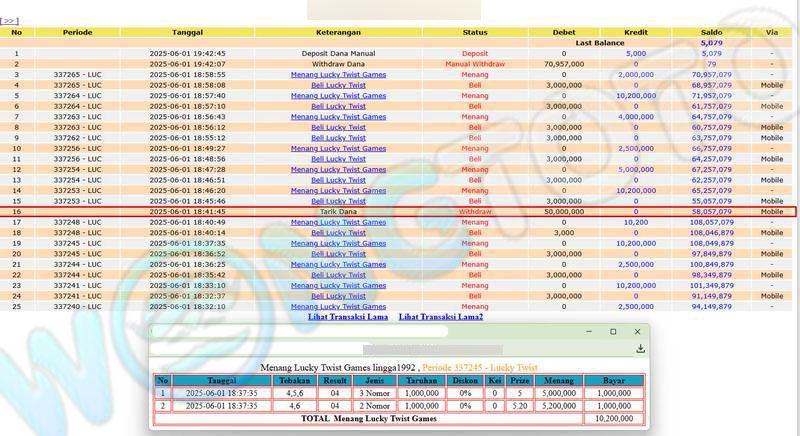Open Beli Lucky Twist link in row 4
Screen dimensions: 800x436
click(x=338, y=85)
